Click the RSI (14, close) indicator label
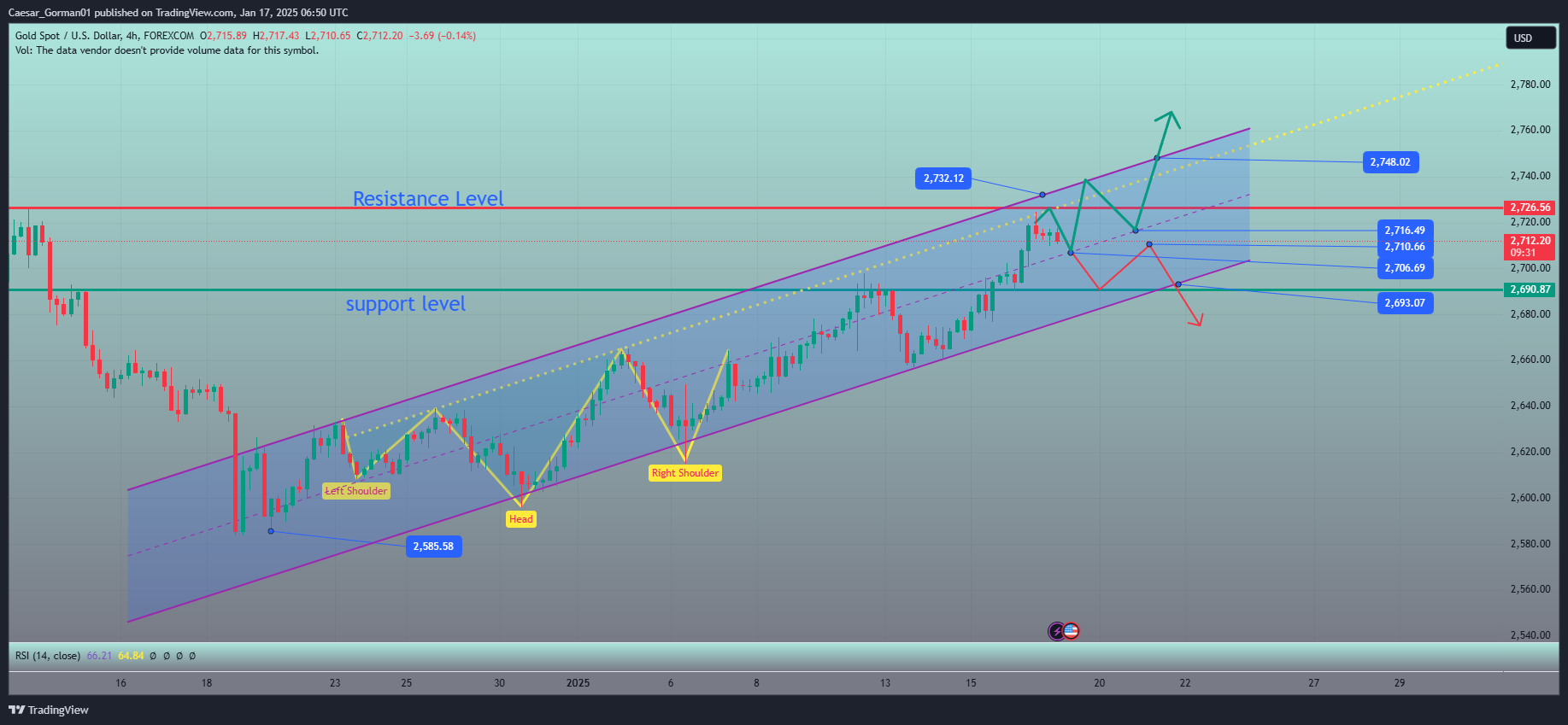The image size is (1568, 725). (48, 656)
